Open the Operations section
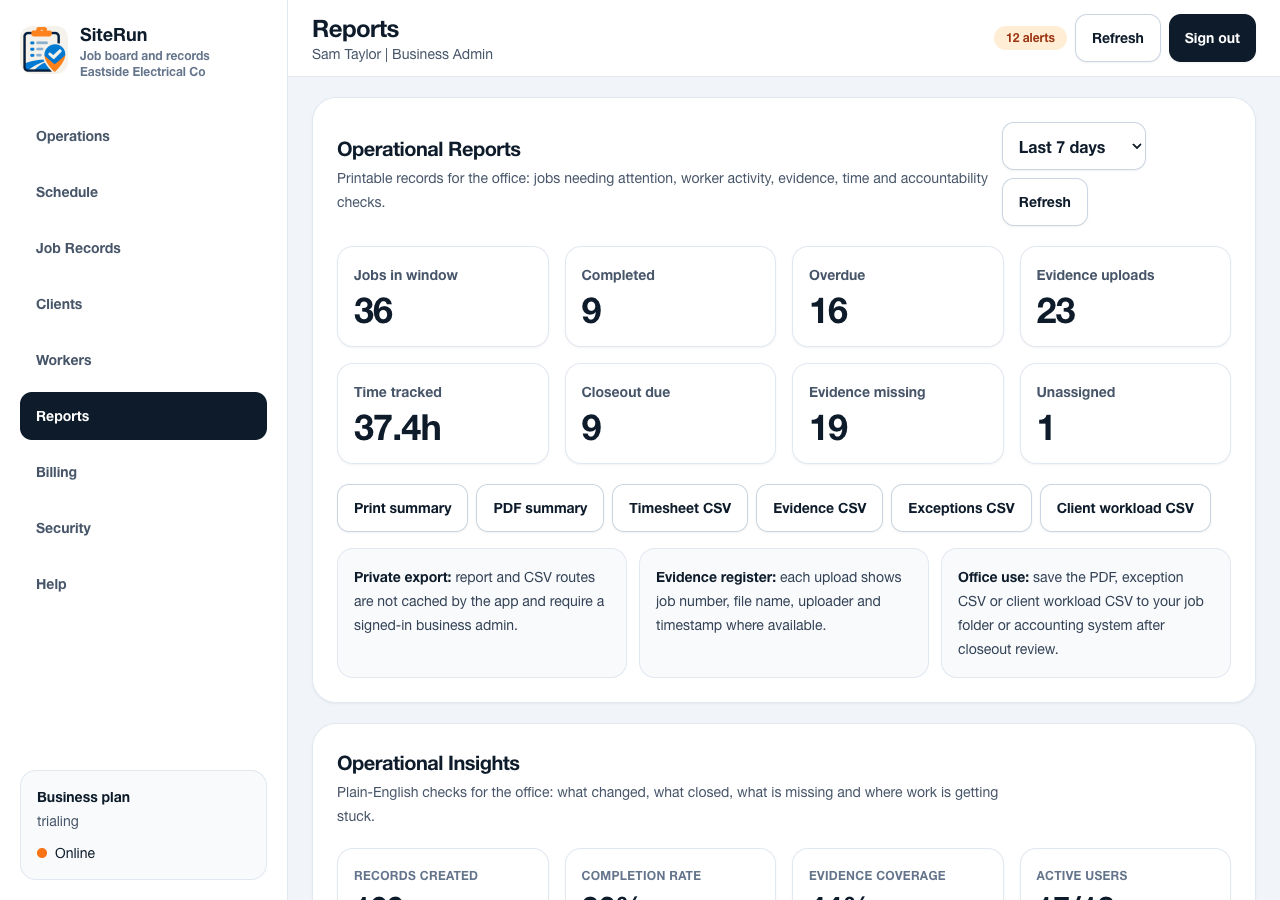The image size is (1280, 900). coord(143,136)
